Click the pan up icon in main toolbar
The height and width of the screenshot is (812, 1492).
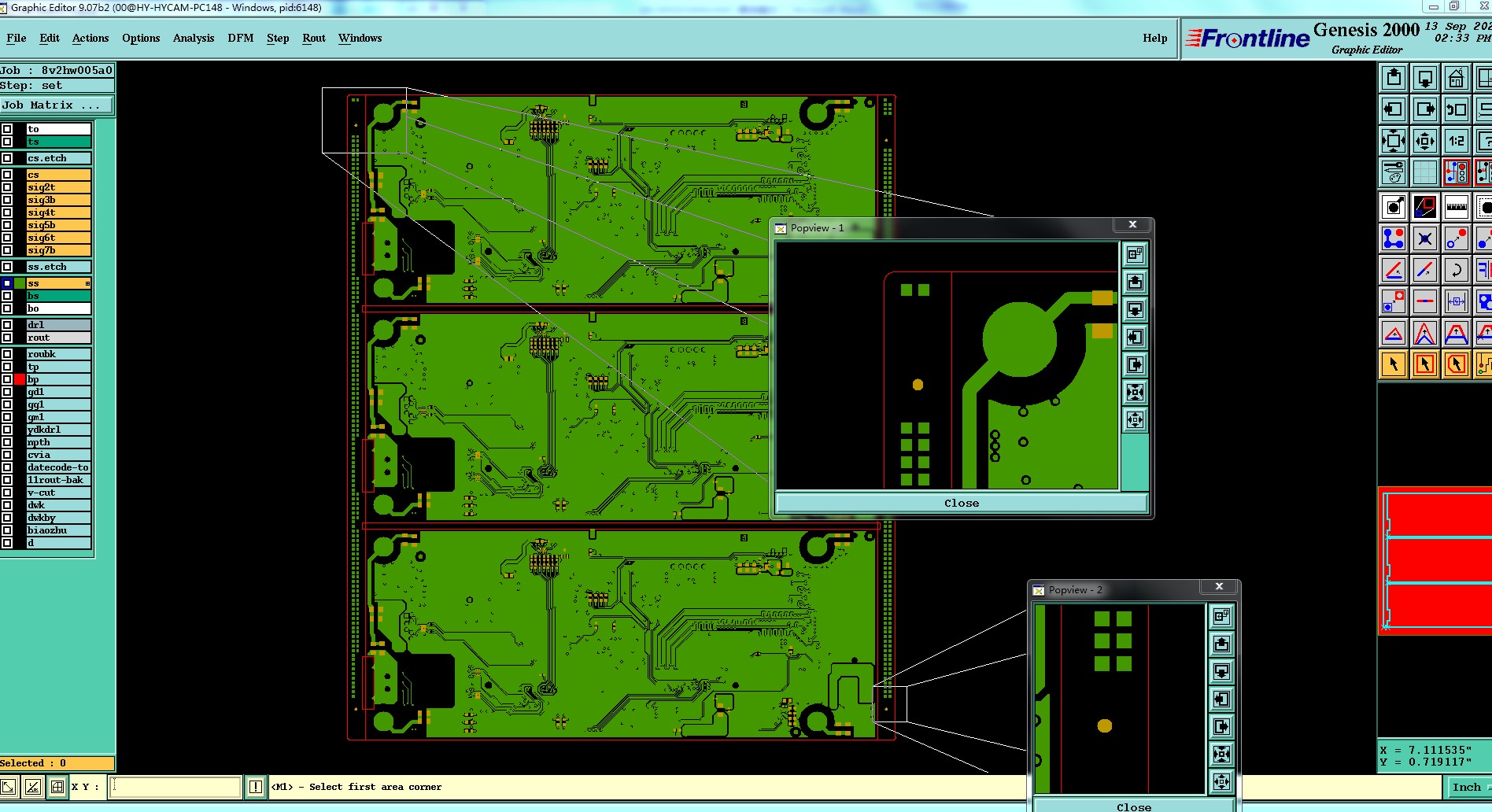click(x=1394, y=78)
